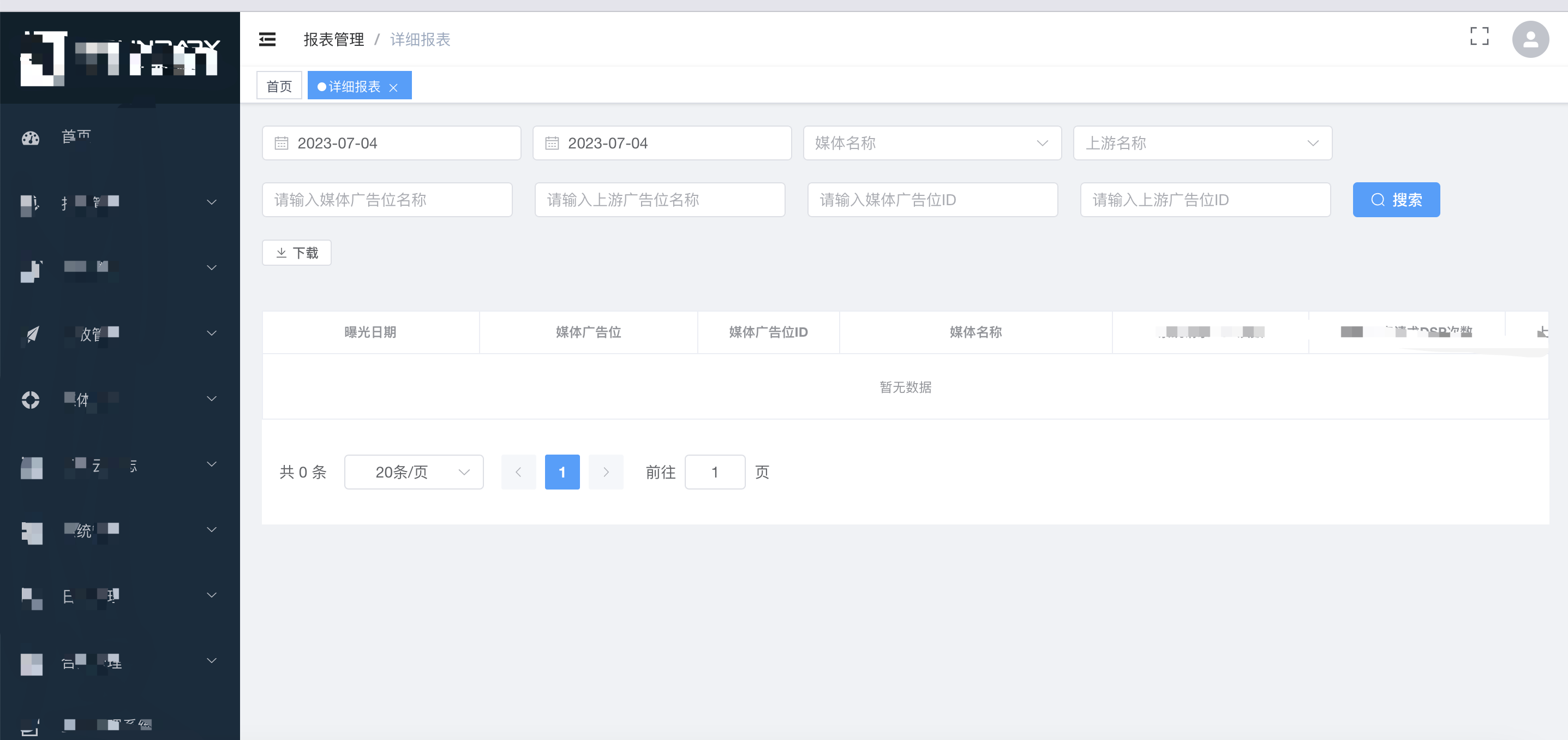This screenshot has height=740, width=1568.
Task: Click the start date calendar icon
Action: tap(281, 143)
